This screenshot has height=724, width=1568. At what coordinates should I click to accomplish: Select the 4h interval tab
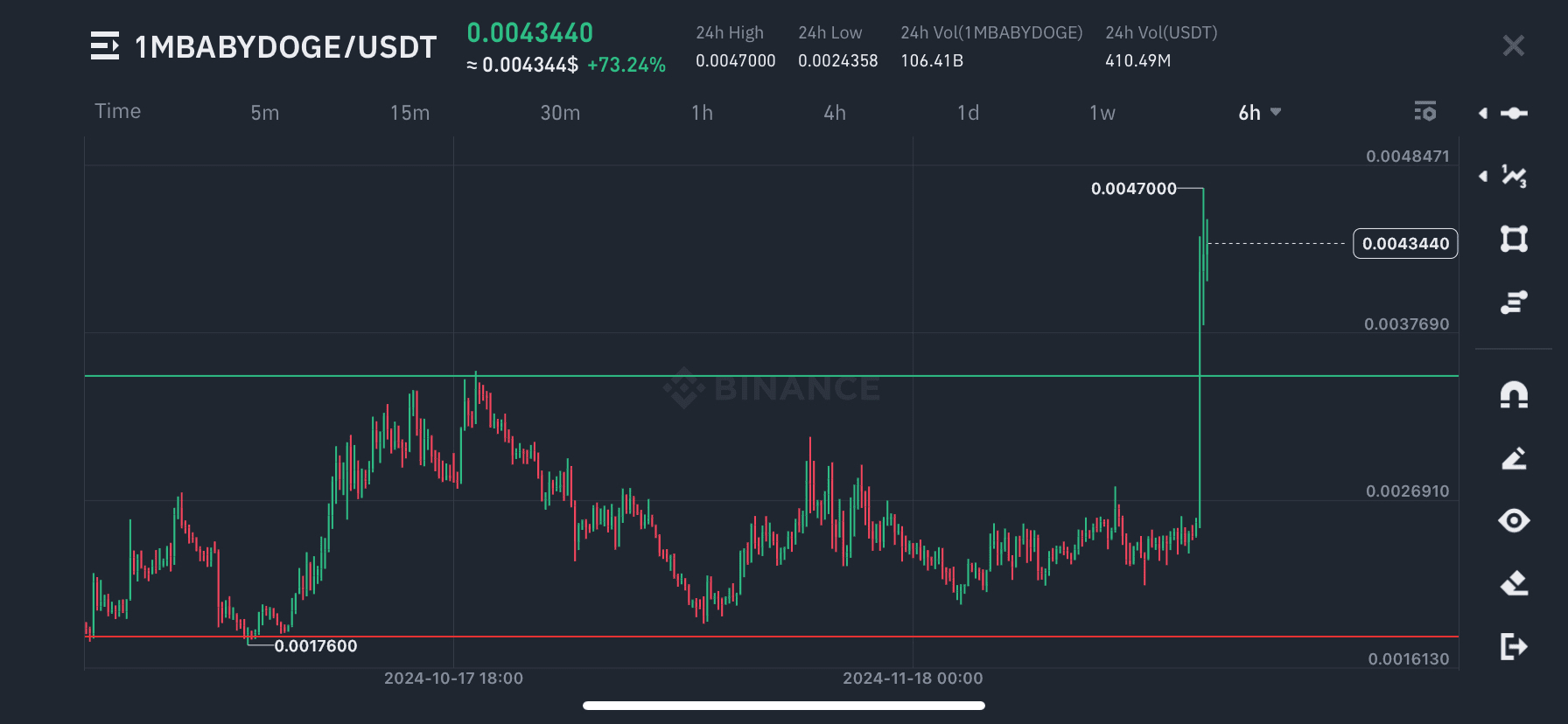(x=835, y=113)
